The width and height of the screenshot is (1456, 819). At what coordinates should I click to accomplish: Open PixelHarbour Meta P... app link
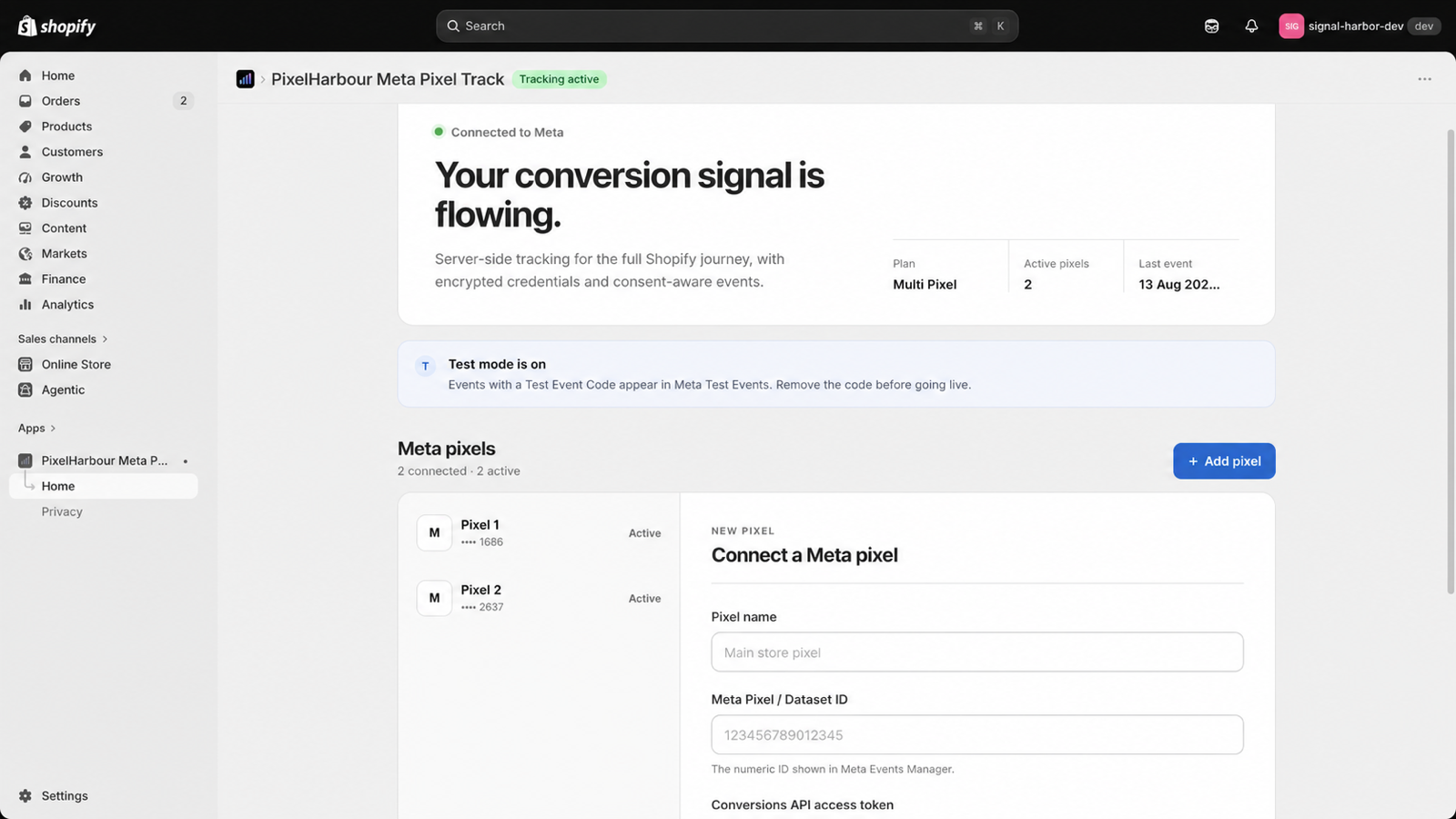tap(104, 460)
